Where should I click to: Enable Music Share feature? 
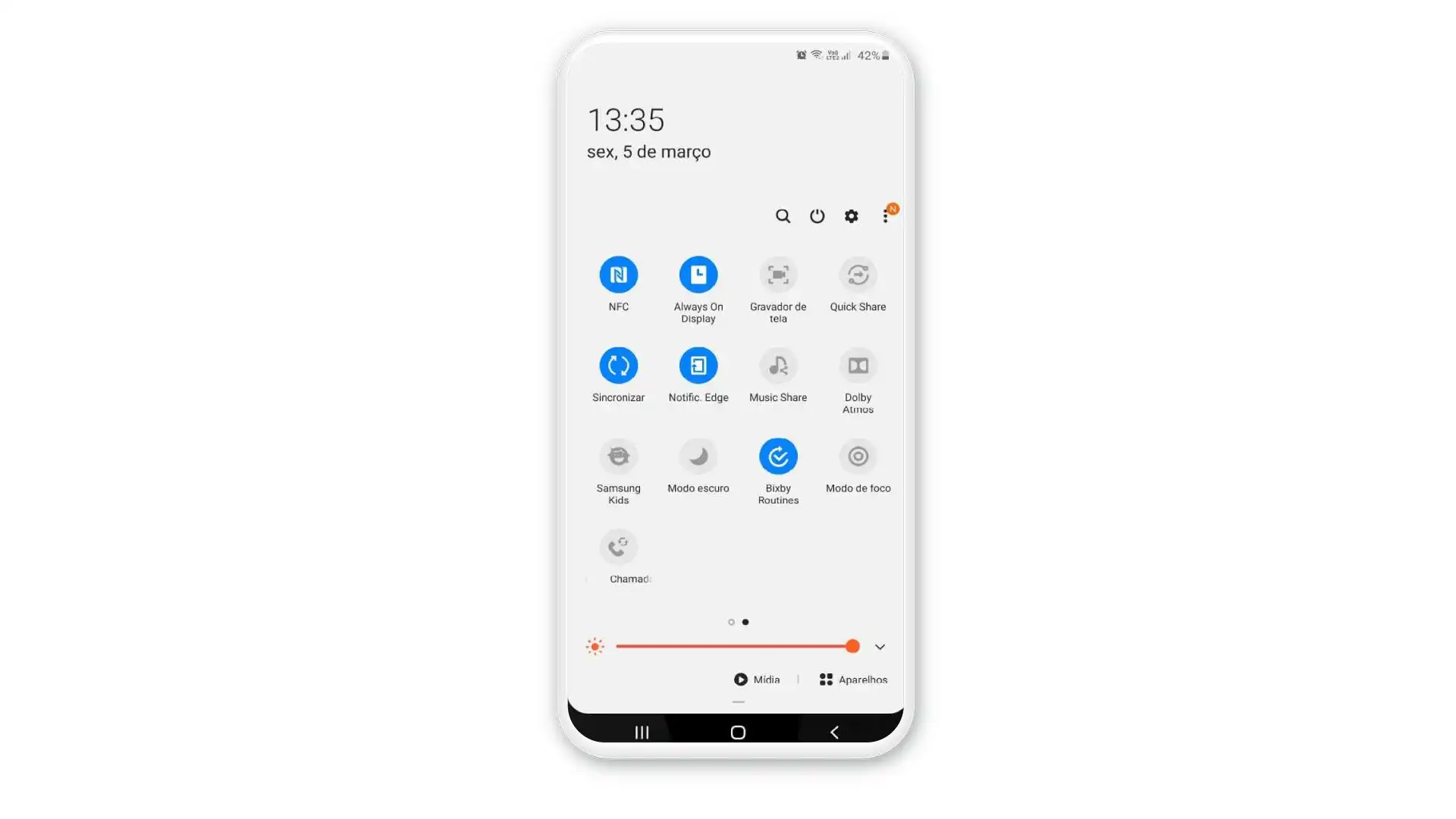tap(778, 365)
